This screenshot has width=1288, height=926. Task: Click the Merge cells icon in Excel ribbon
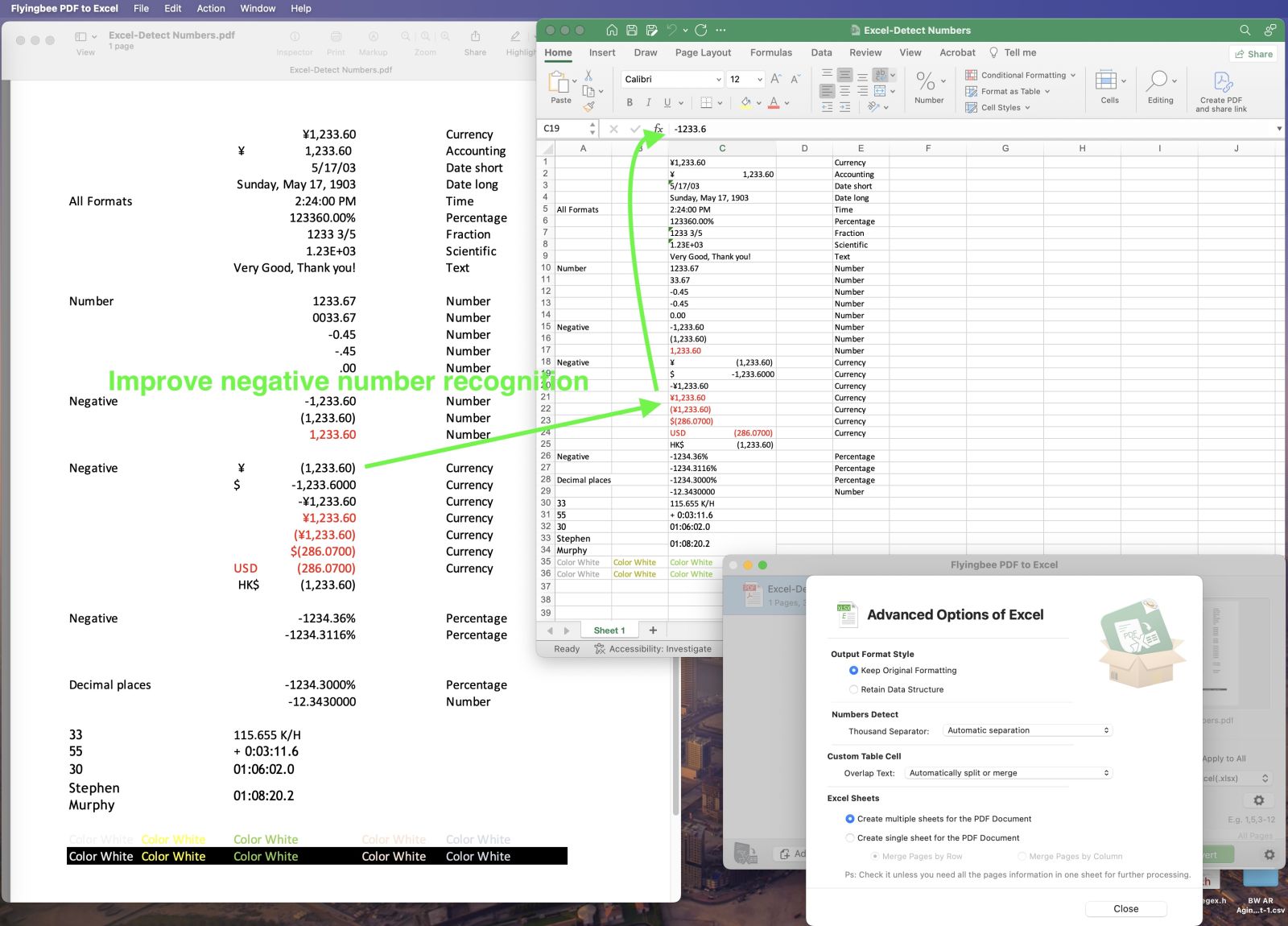880,91
